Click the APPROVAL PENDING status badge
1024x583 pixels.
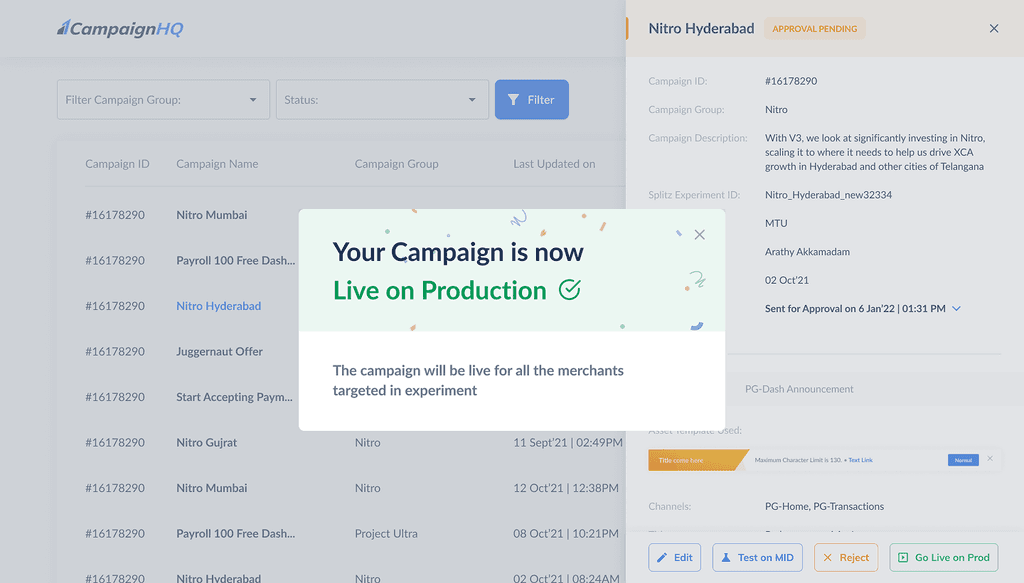coord(814,29)
